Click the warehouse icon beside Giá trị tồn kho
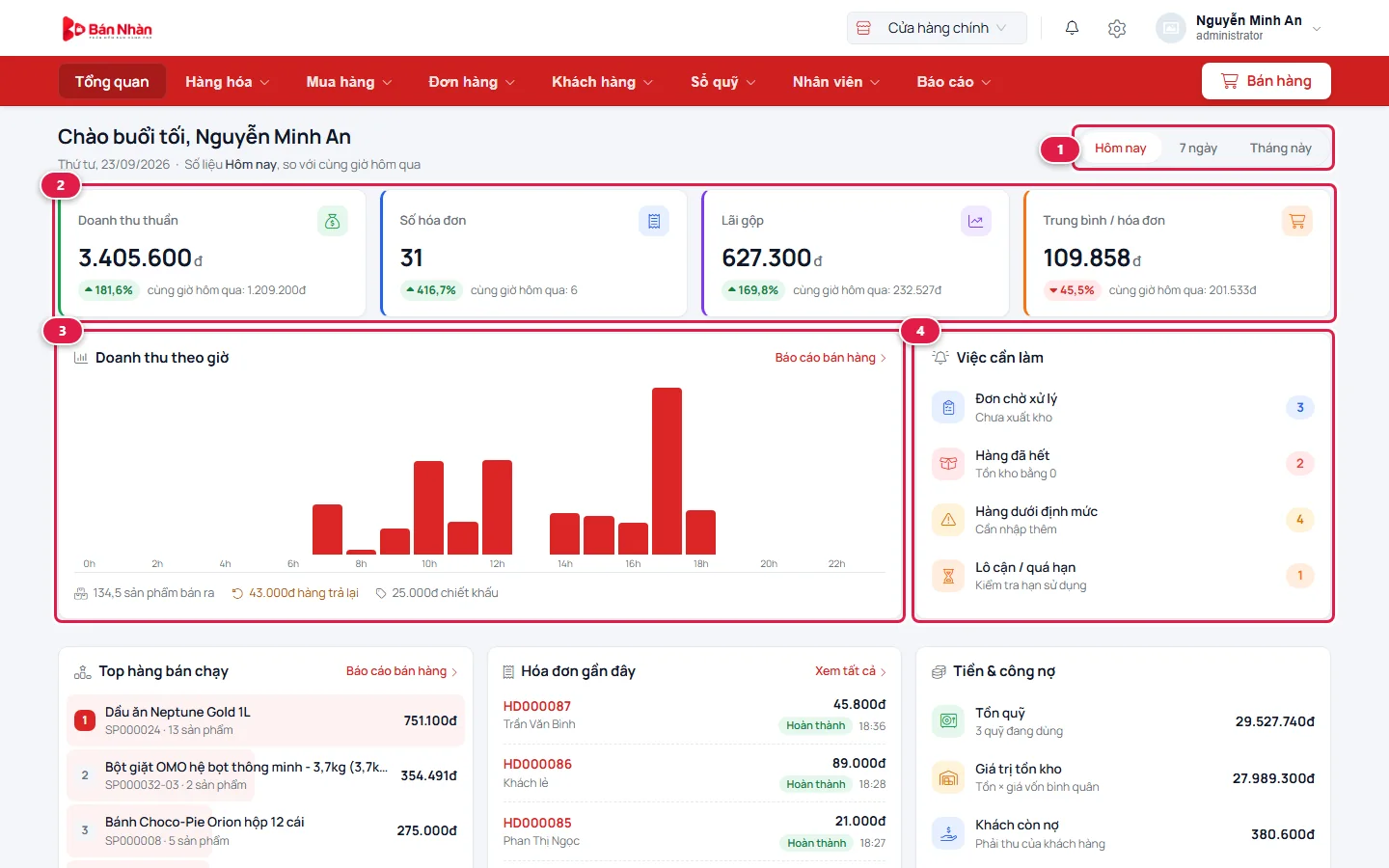 948,777
